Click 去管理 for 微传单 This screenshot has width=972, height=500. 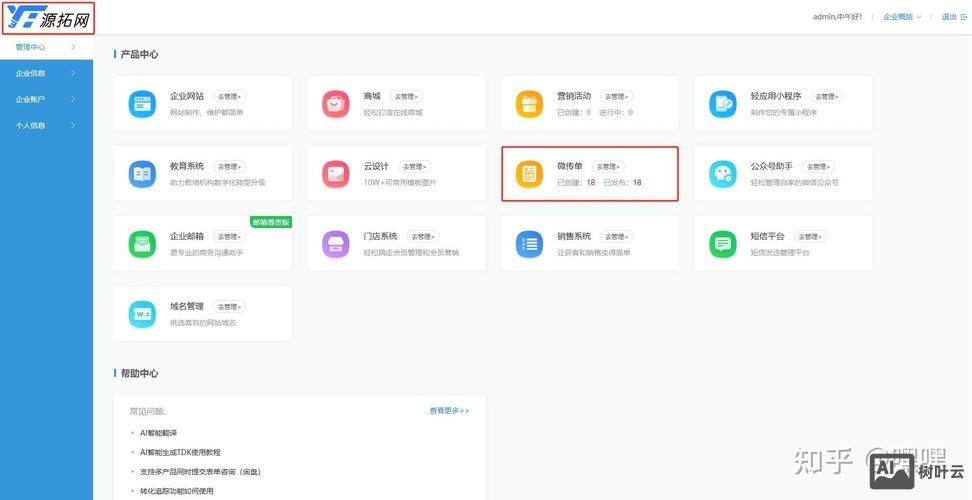[x=608, y=167]
